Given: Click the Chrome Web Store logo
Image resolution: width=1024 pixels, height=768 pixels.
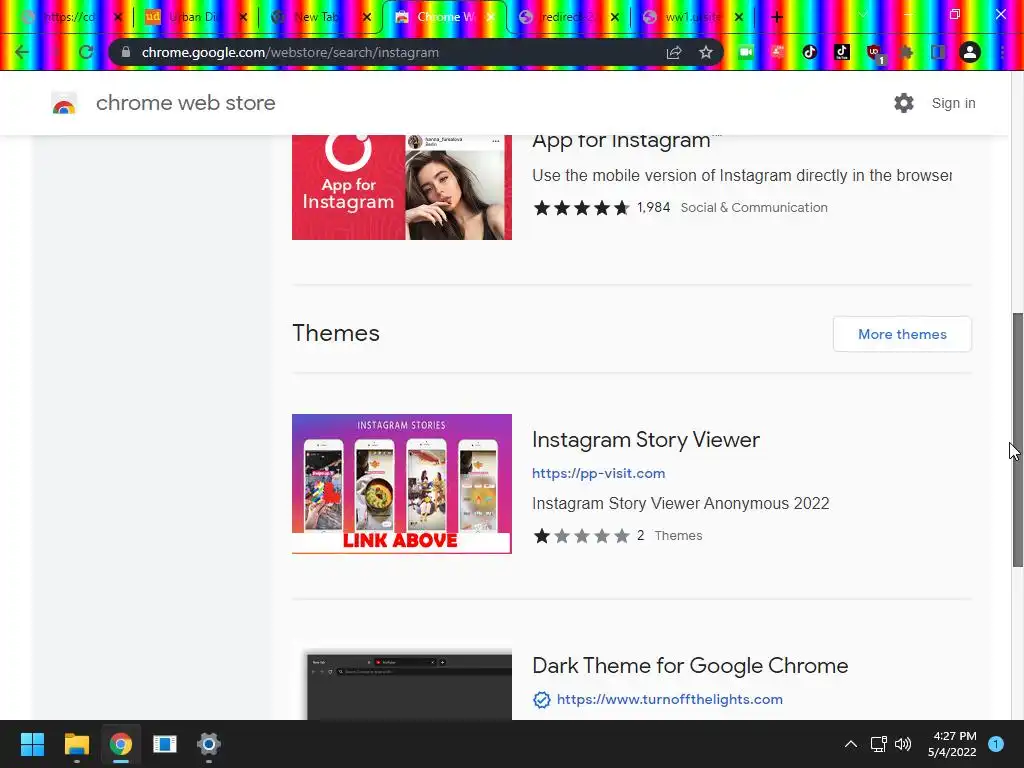Looking at the screenshot, I should pyautogui.click(x=64, y=103).
